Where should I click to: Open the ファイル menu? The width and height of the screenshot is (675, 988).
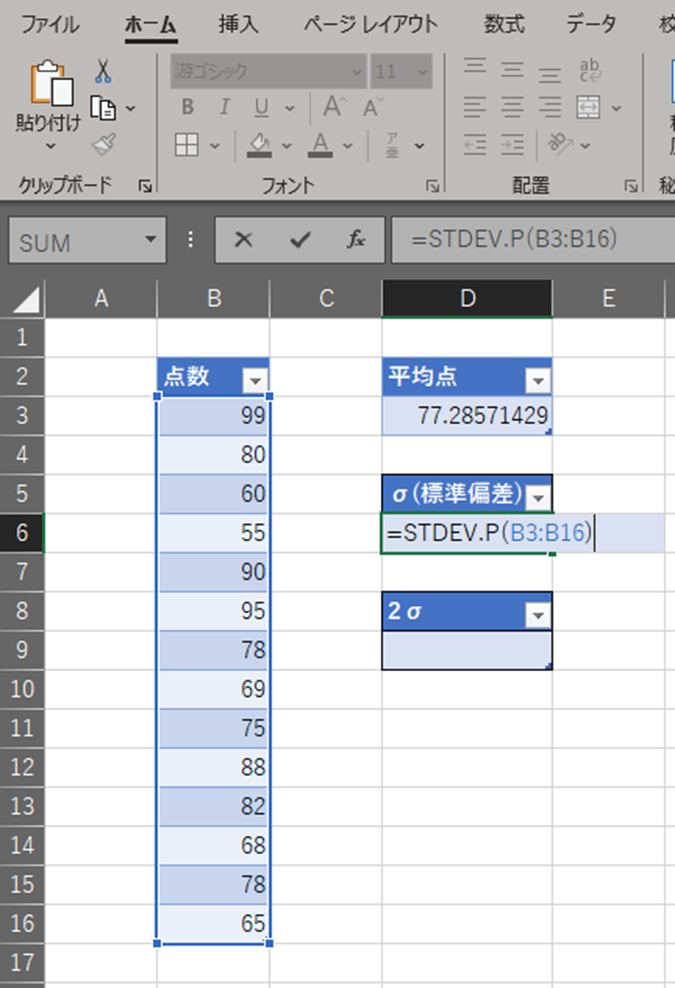(51, 24)
